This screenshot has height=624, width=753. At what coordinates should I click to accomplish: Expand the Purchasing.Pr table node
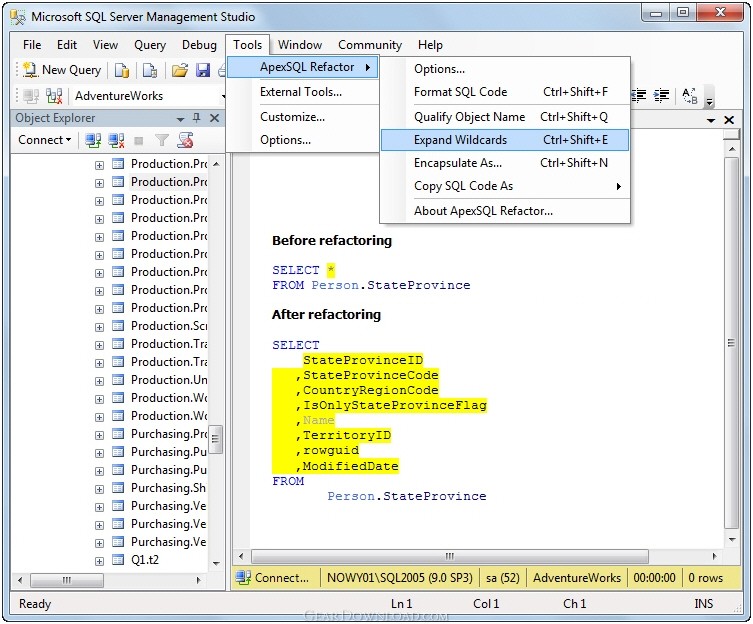pos(99,435)
